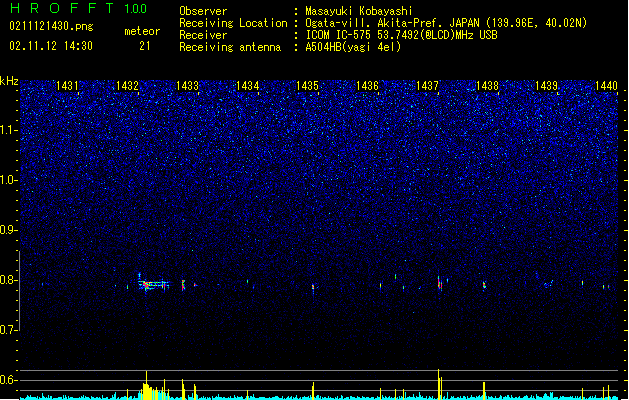Image resolution: width=629 pixels, height=400 pixels.
Task: Click the 0.8 kHz frequency label
Action: [x=8, y=280]
